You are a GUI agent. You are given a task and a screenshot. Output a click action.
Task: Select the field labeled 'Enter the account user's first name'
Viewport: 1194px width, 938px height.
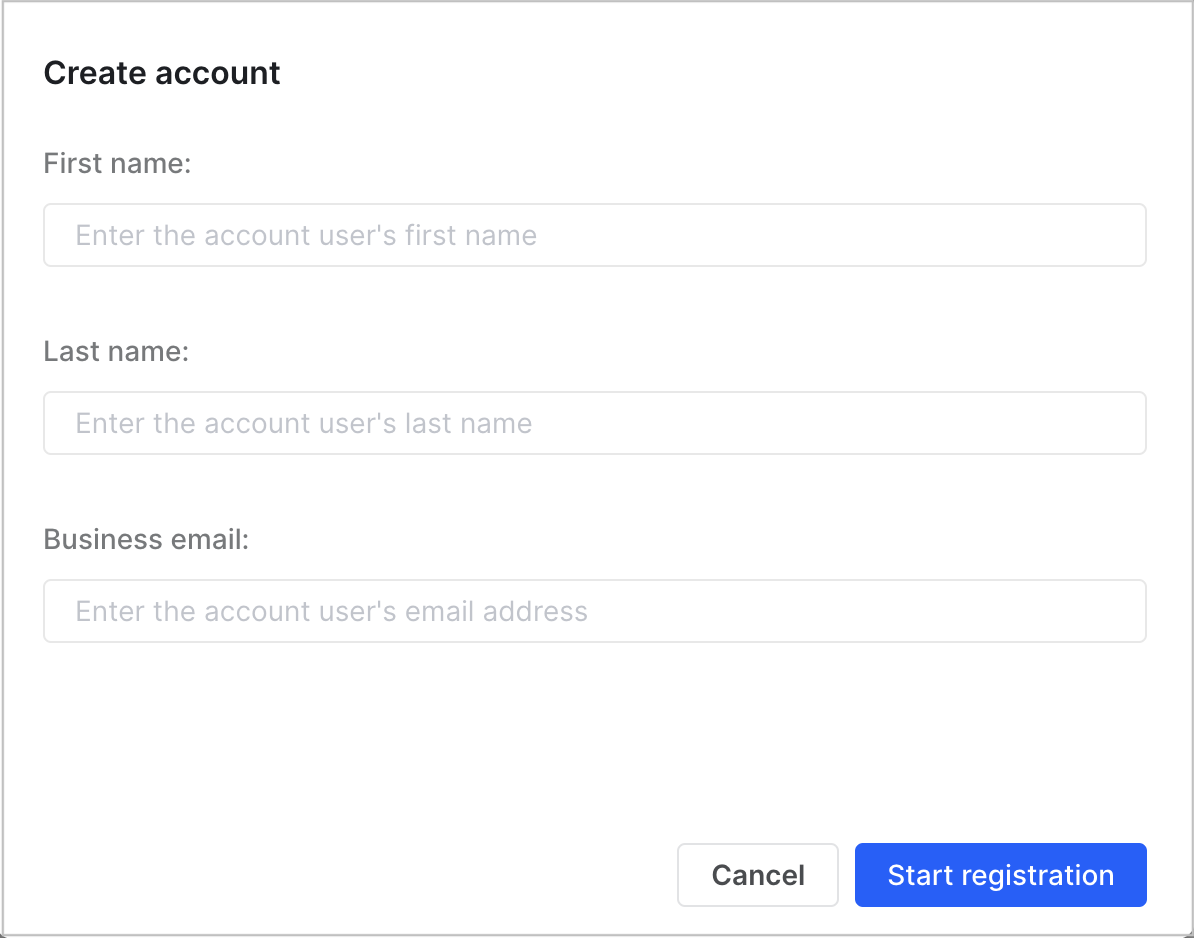pyautogui.click(x=595, y=235)
